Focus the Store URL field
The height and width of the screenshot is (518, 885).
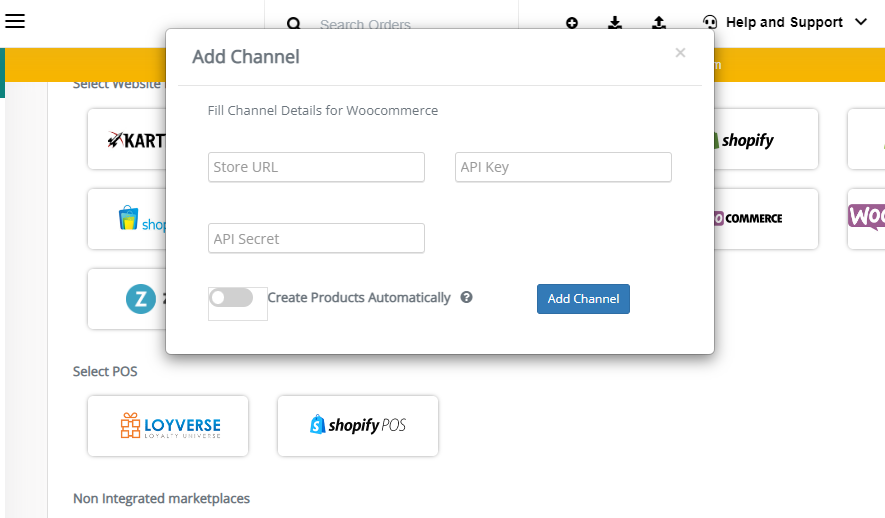pyautogui.click(x=316, y=167)
